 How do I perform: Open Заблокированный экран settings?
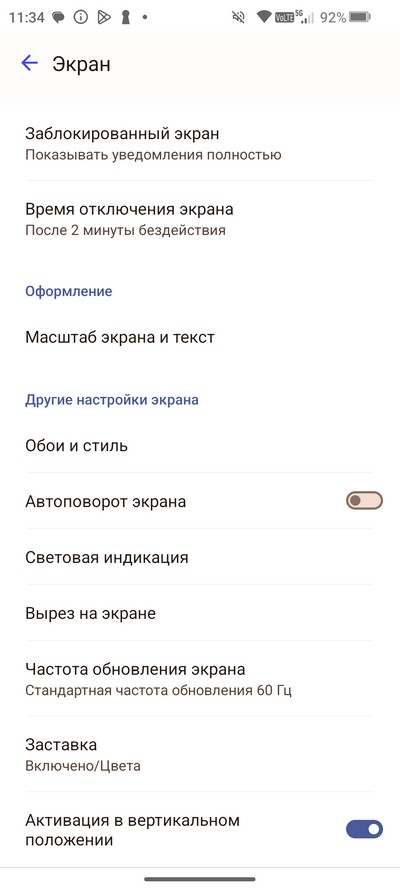tap(200, 143)
